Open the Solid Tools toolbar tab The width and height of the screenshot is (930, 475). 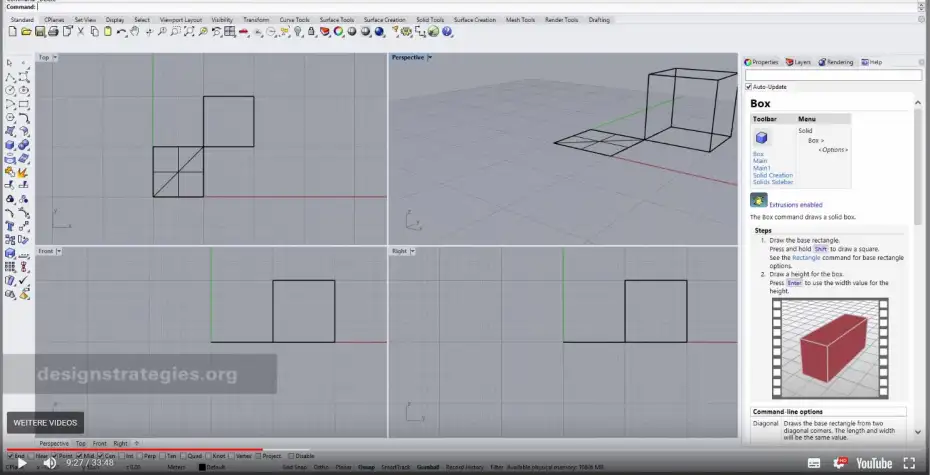click(x=430, y=20)
